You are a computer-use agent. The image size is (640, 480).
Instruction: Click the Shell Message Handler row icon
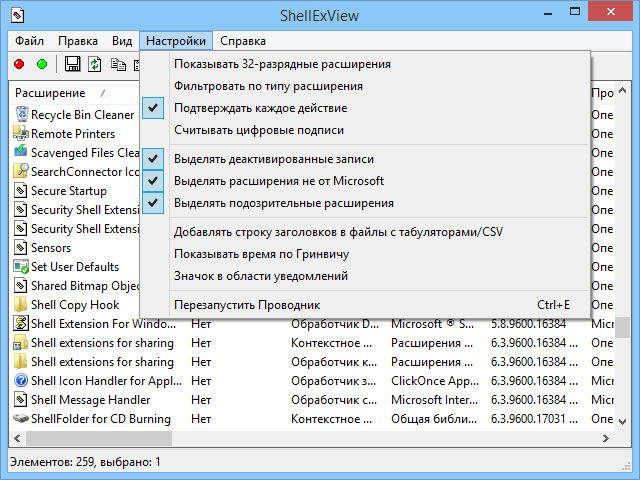tap(20, 400)
